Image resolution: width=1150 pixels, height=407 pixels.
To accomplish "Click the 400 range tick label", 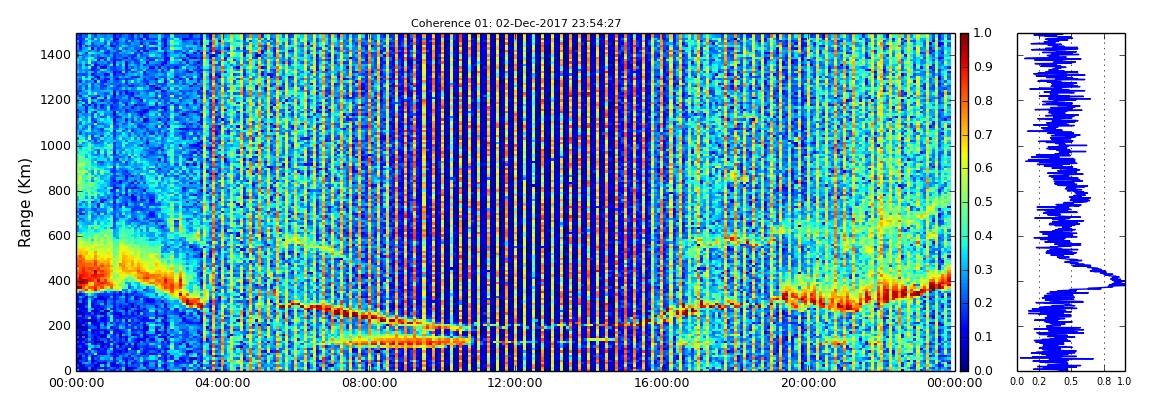I will (x=60, y=281).
